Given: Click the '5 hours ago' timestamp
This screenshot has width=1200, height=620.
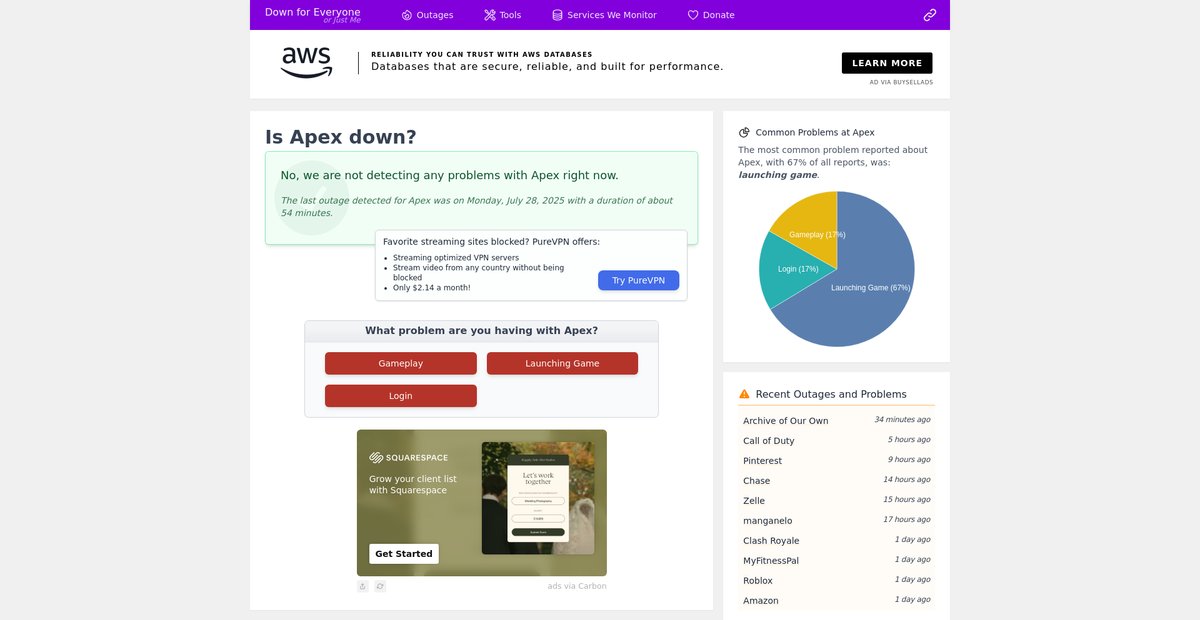Looking at the screenshot, I should pyautogui.click(x=909, y=440).
